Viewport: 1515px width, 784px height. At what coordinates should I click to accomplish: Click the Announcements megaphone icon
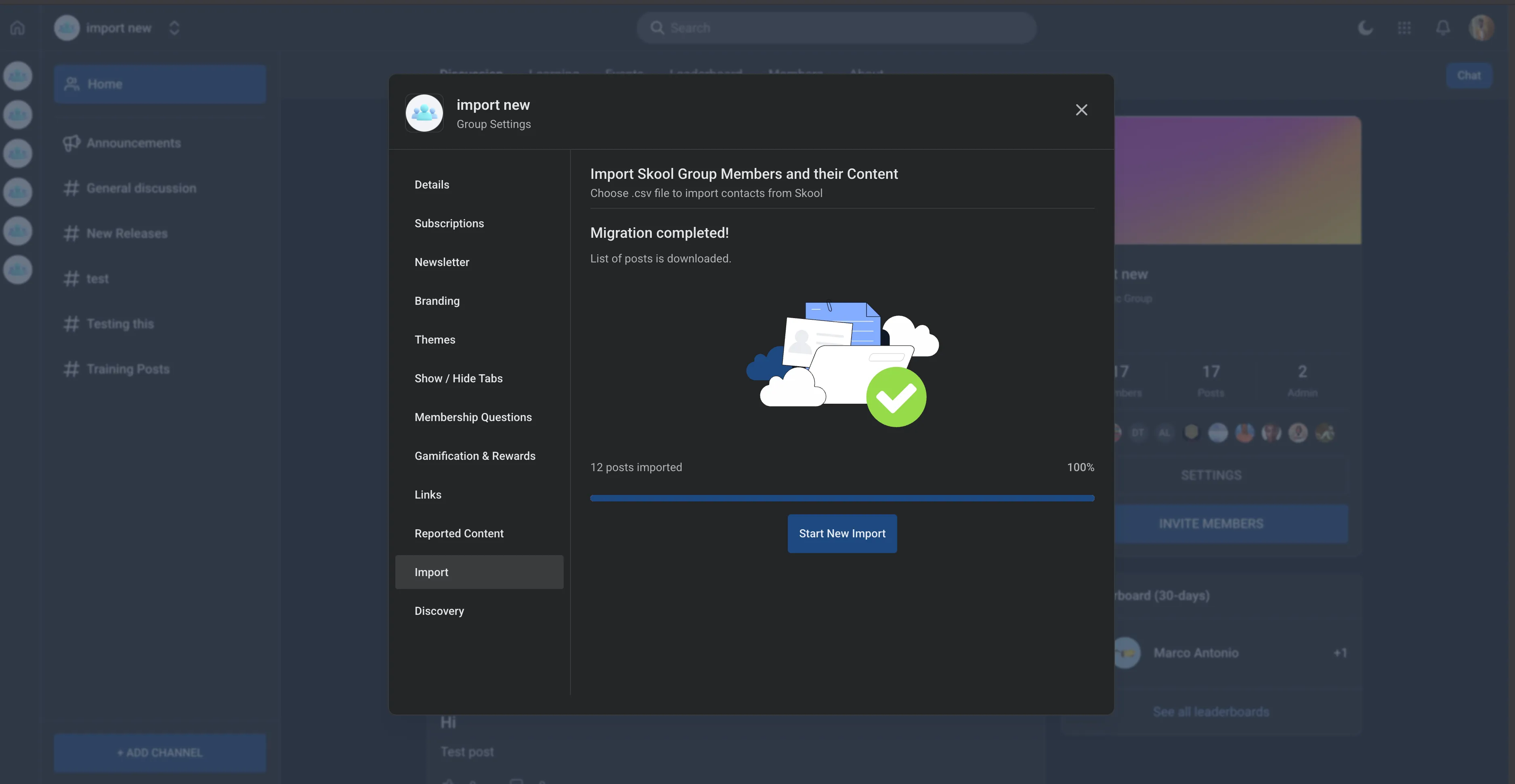click(x=71, y=143)
